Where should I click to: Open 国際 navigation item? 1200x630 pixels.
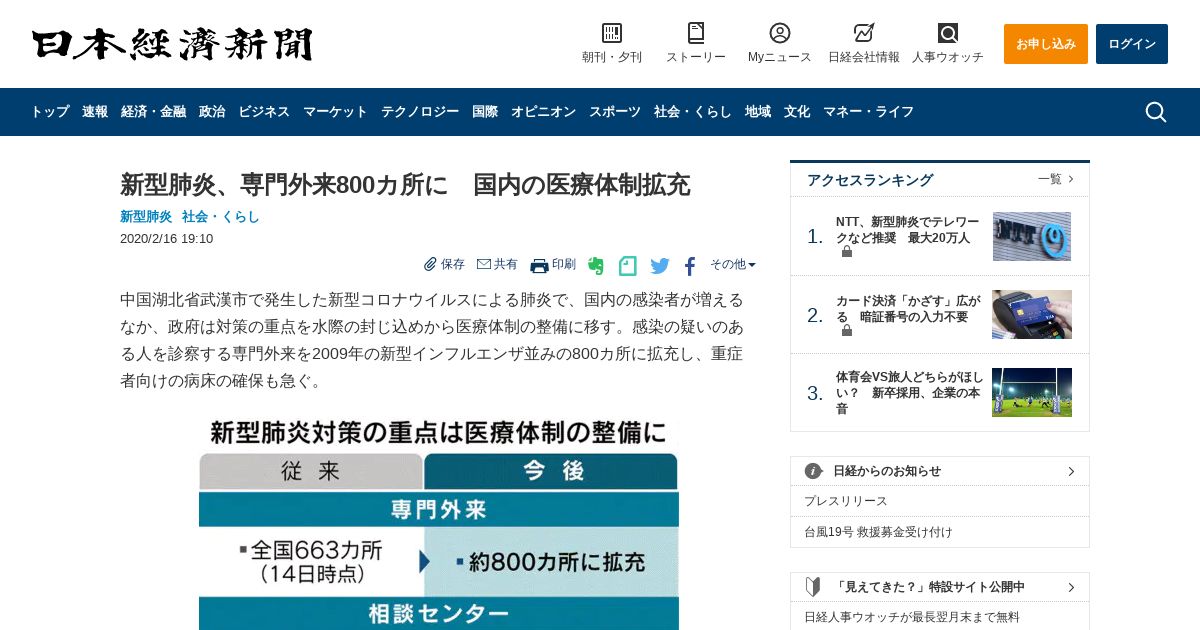(x=485, y=112)
